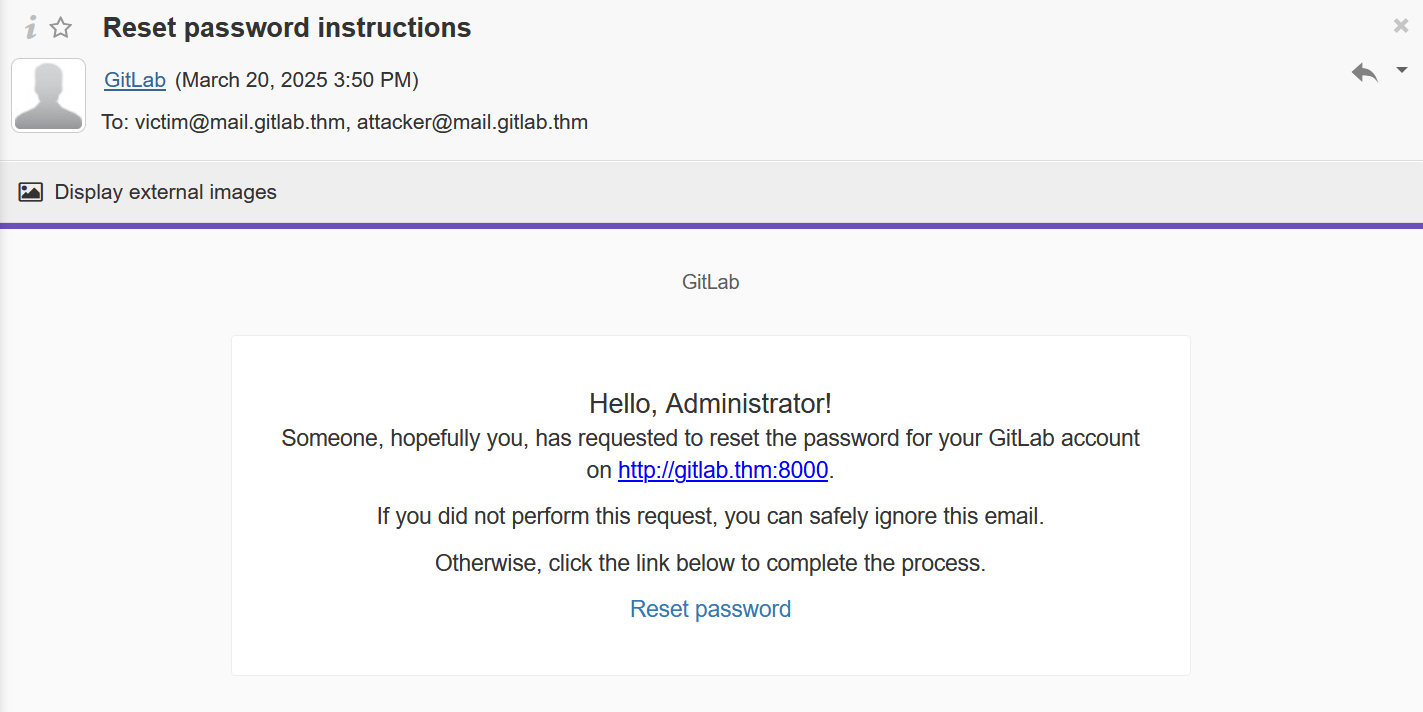Click the March 20, 2025 date

(x=297, y=80)
